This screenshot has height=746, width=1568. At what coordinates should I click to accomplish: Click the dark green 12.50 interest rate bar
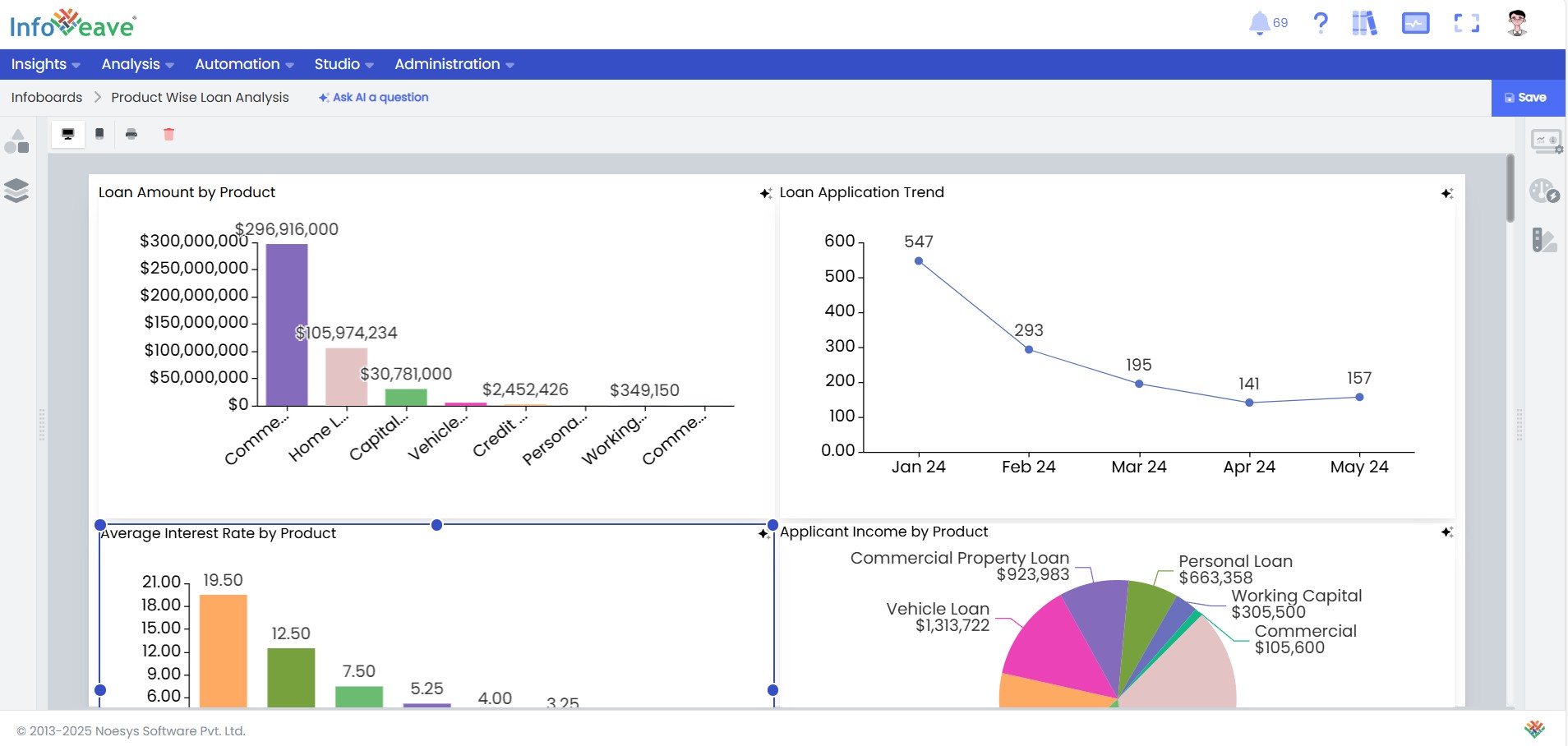coord(291,678)
